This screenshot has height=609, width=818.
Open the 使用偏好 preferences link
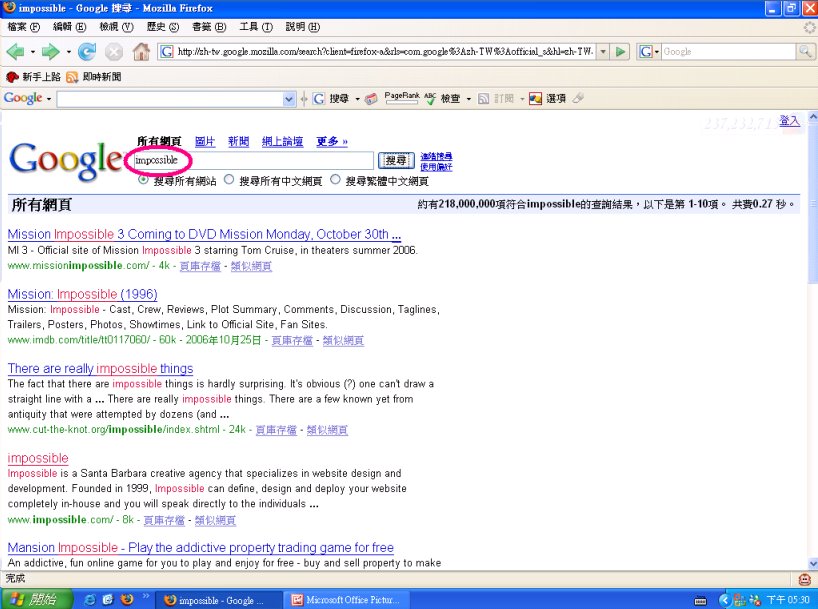437,167
